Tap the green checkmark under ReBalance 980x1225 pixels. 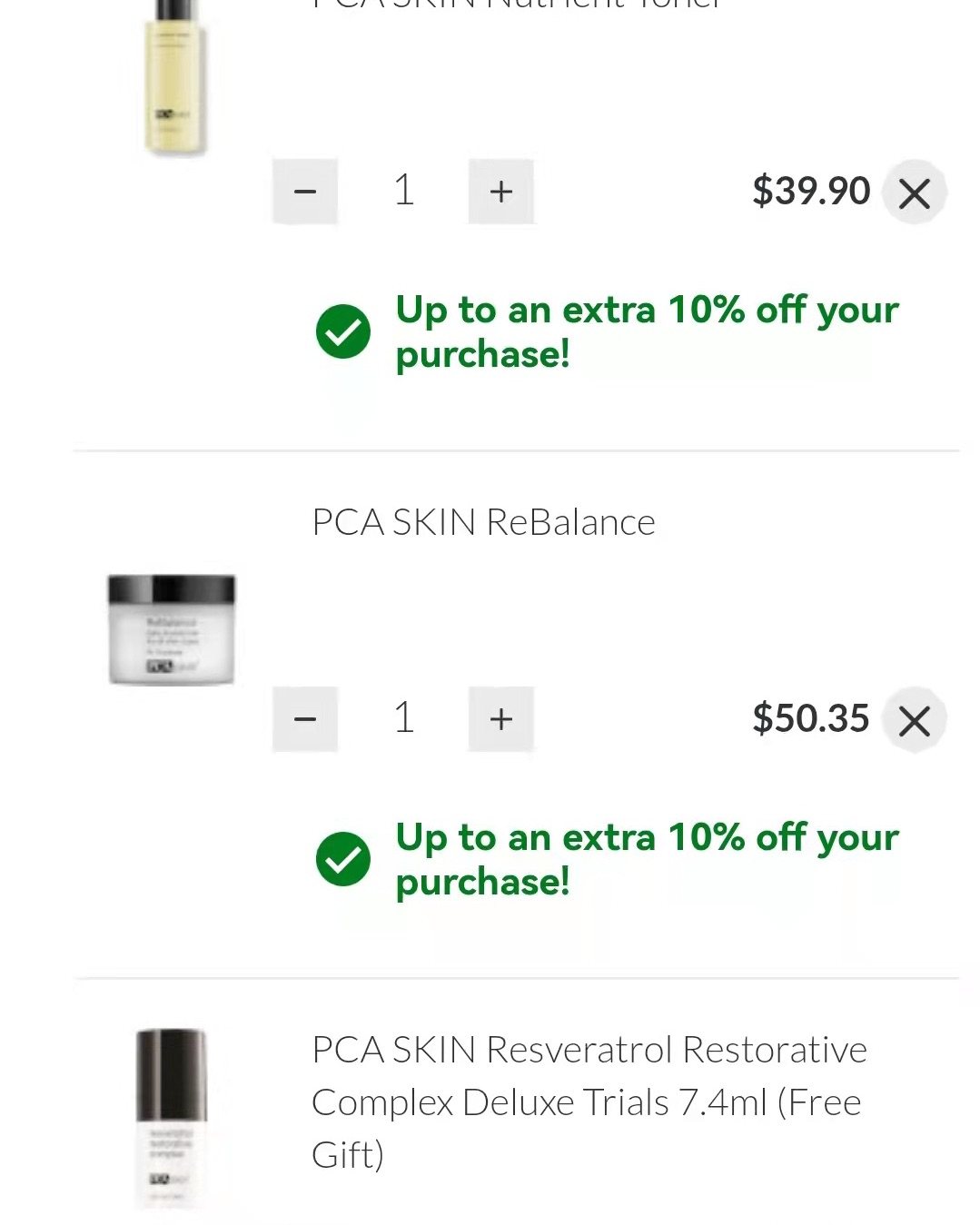coord(343,859)
